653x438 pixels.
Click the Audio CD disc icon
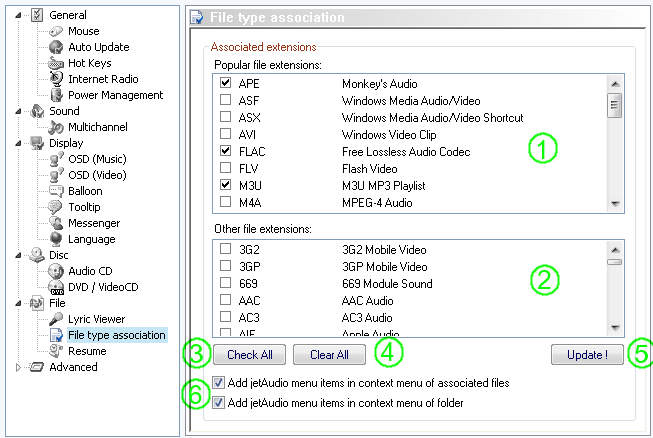click(x=56, y=271)
